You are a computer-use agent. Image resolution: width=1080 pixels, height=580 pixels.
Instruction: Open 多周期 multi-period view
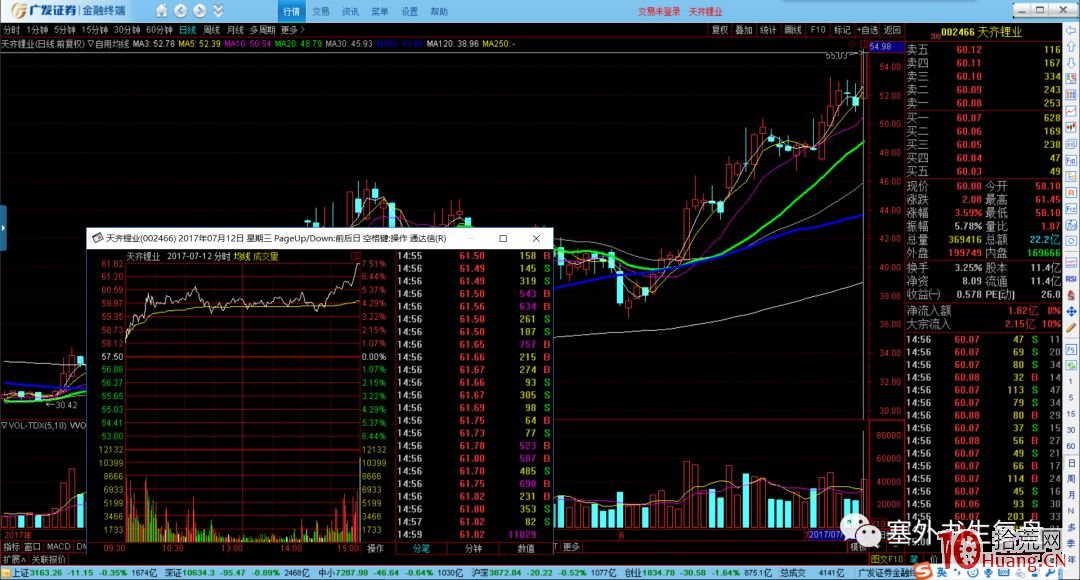tap(262, 30)
